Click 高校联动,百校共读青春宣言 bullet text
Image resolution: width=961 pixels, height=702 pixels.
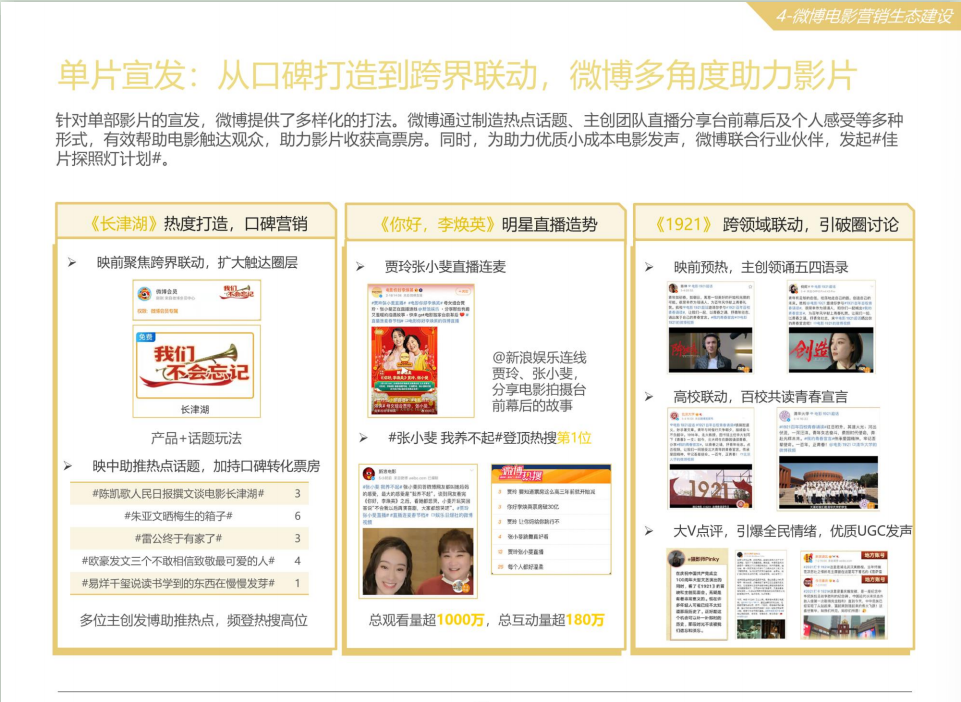coord(761,397)
